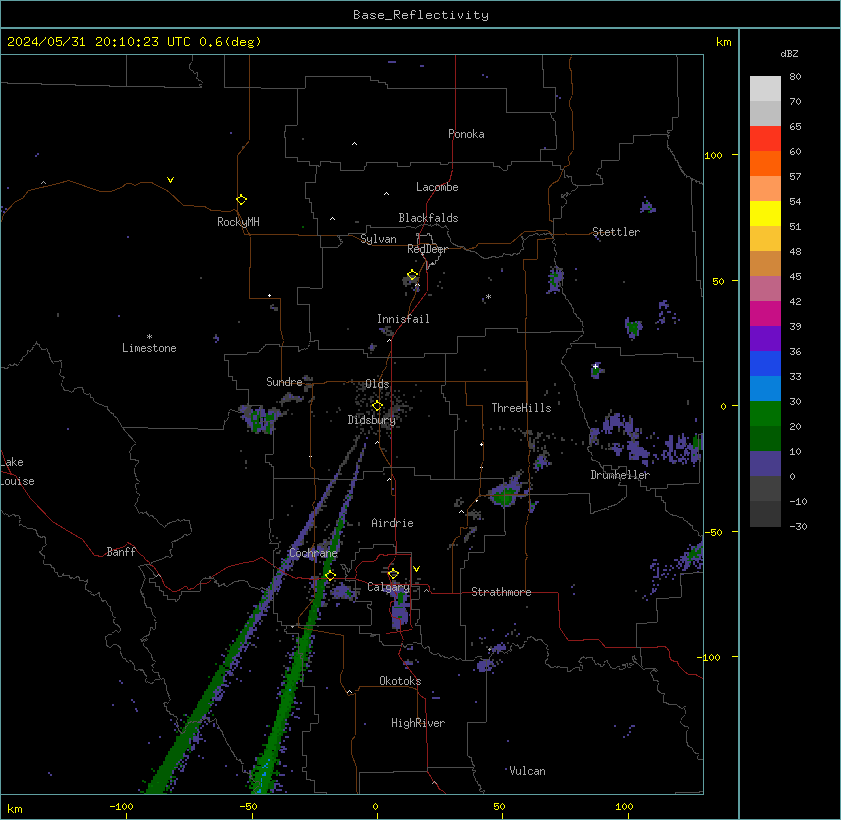The image size is (841, 820).
Task: Click the Limestone label
Action: click(x=149, y=348)
